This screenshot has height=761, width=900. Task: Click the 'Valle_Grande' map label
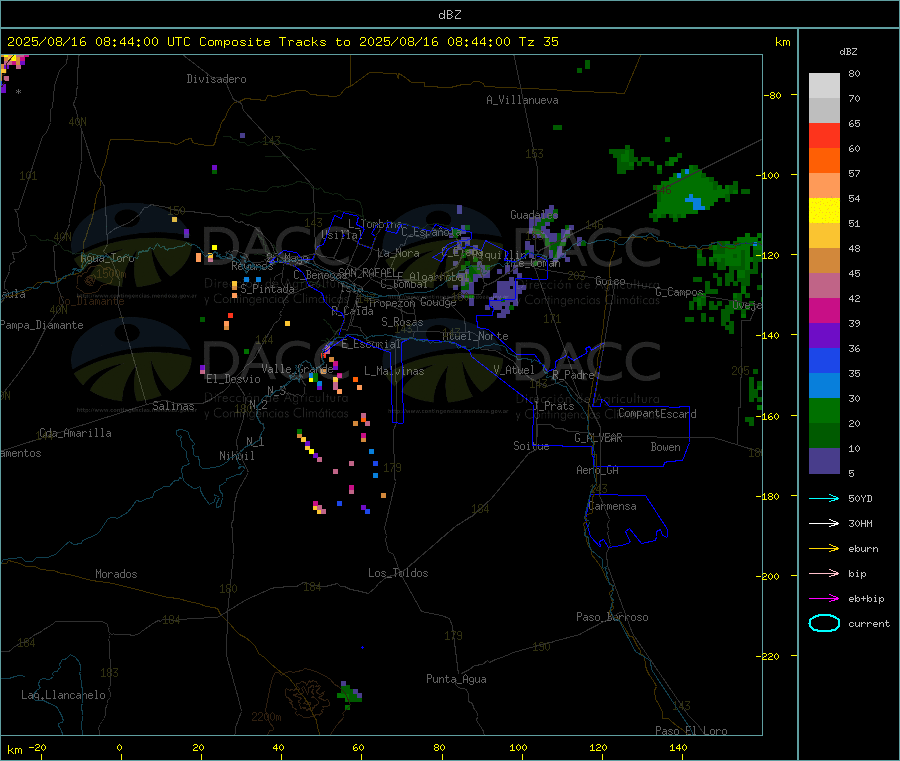coord(297,368)
